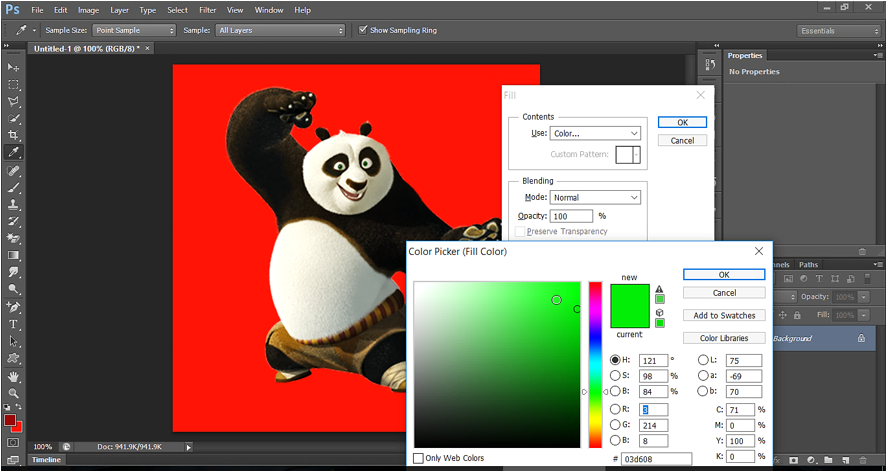Open the Timeline tab
Screen dimensions: 887x472
[x=46, y=460]
